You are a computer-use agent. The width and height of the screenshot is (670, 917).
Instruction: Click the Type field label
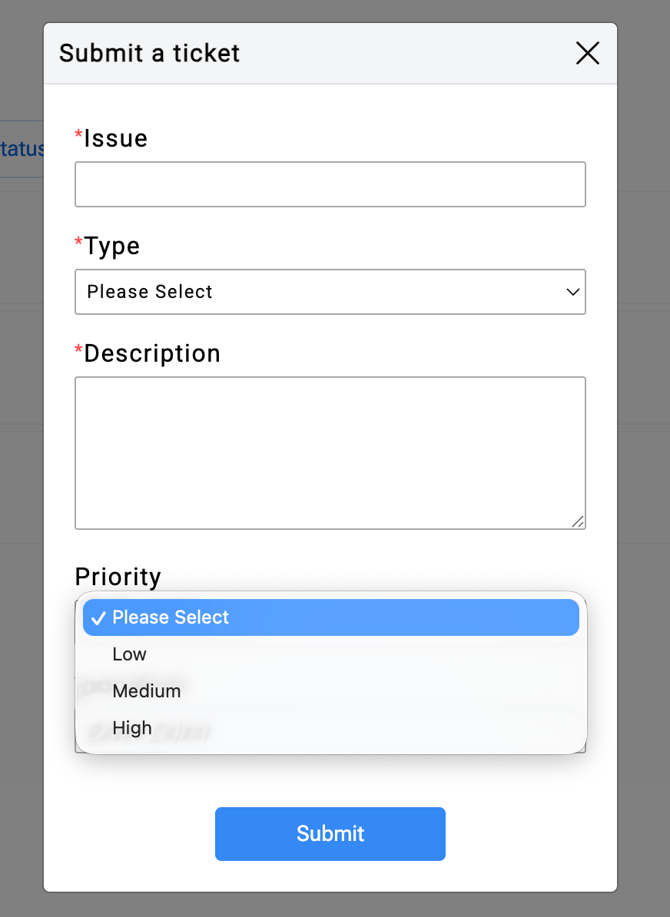click(112, 246)
